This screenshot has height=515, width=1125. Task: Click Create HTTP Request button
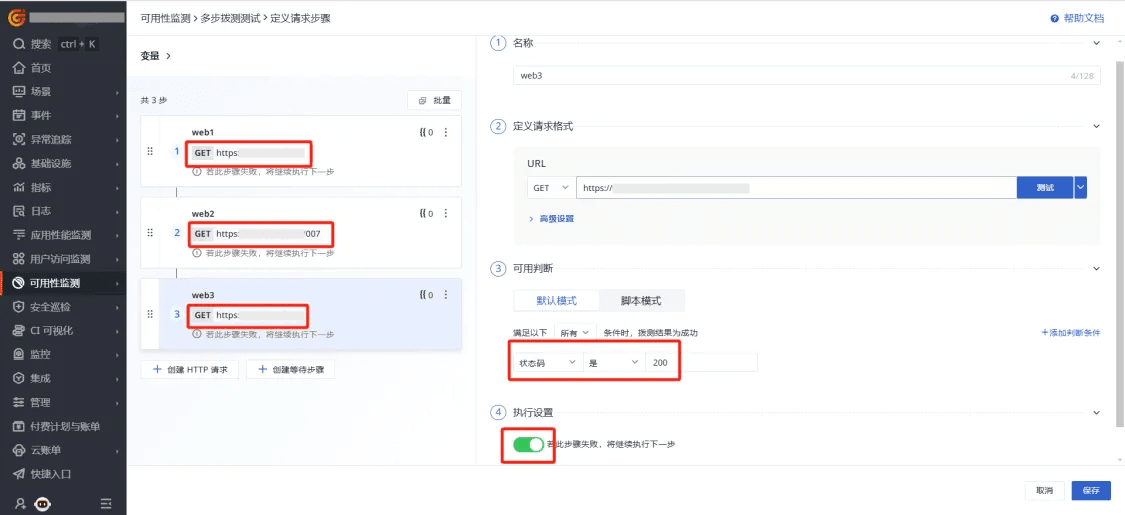(190, 369)
